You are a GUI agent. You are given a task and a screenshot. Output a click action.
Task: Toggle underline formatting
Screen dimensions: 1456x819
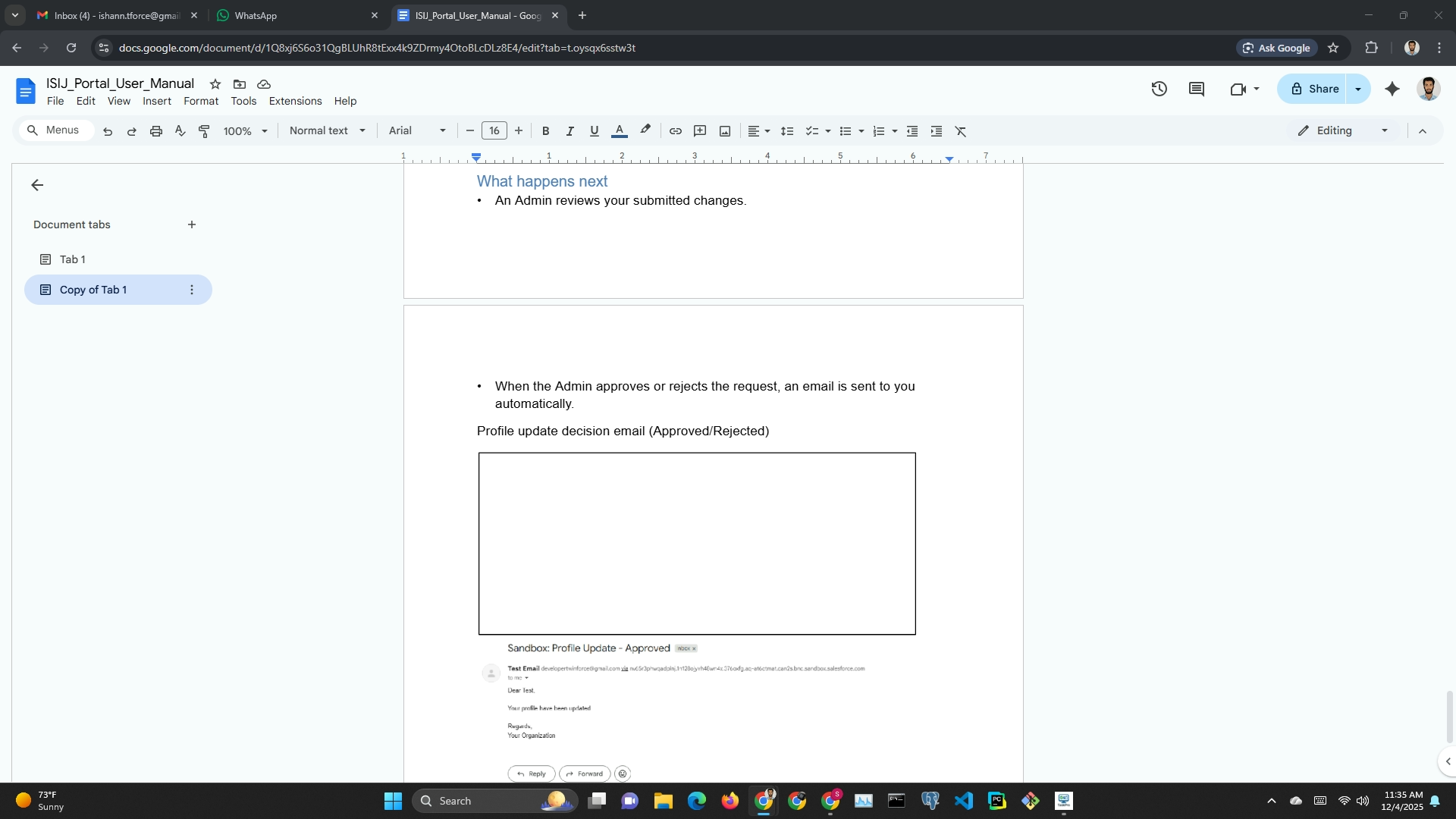(594, 131)
